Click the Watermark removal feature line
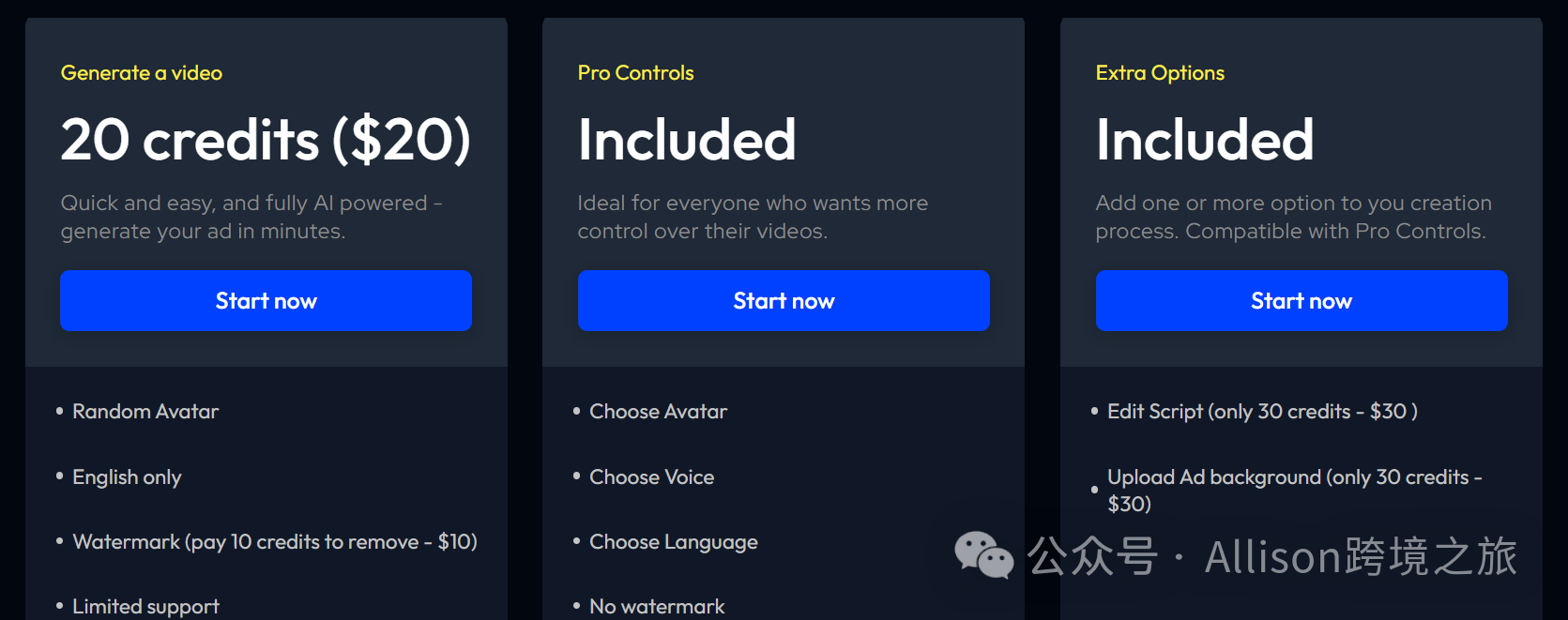The height and width of the screenshot is (620, 1568). [275, 542]
